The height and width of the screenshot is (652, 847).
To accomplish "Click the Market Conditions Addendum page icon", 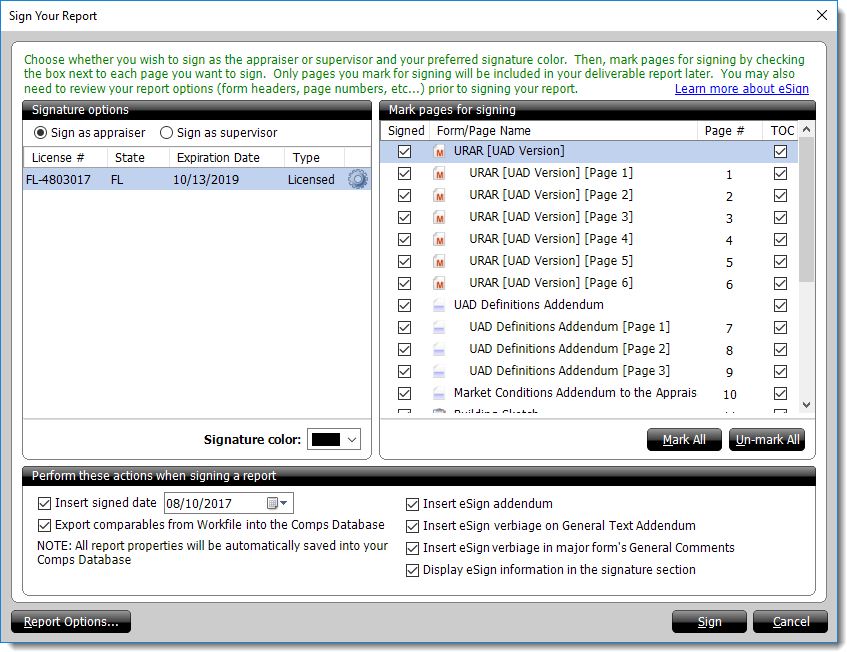I will (439, 394).
